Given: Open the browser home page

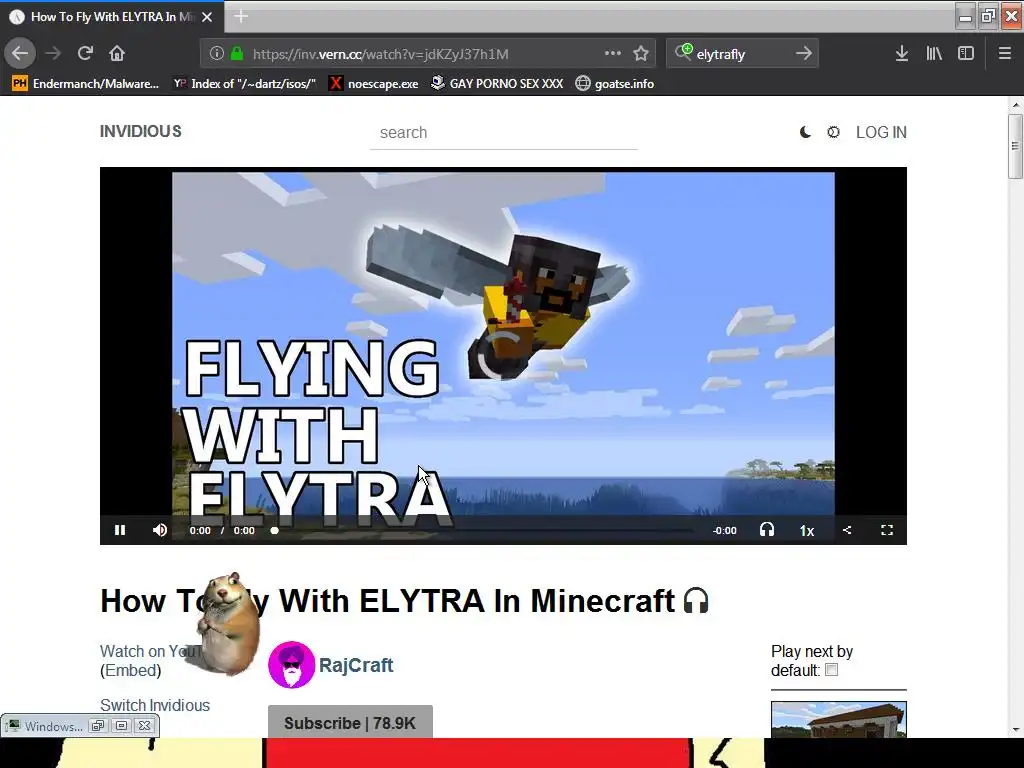Looking at the screenshot, I should click(x=117, y=53).
